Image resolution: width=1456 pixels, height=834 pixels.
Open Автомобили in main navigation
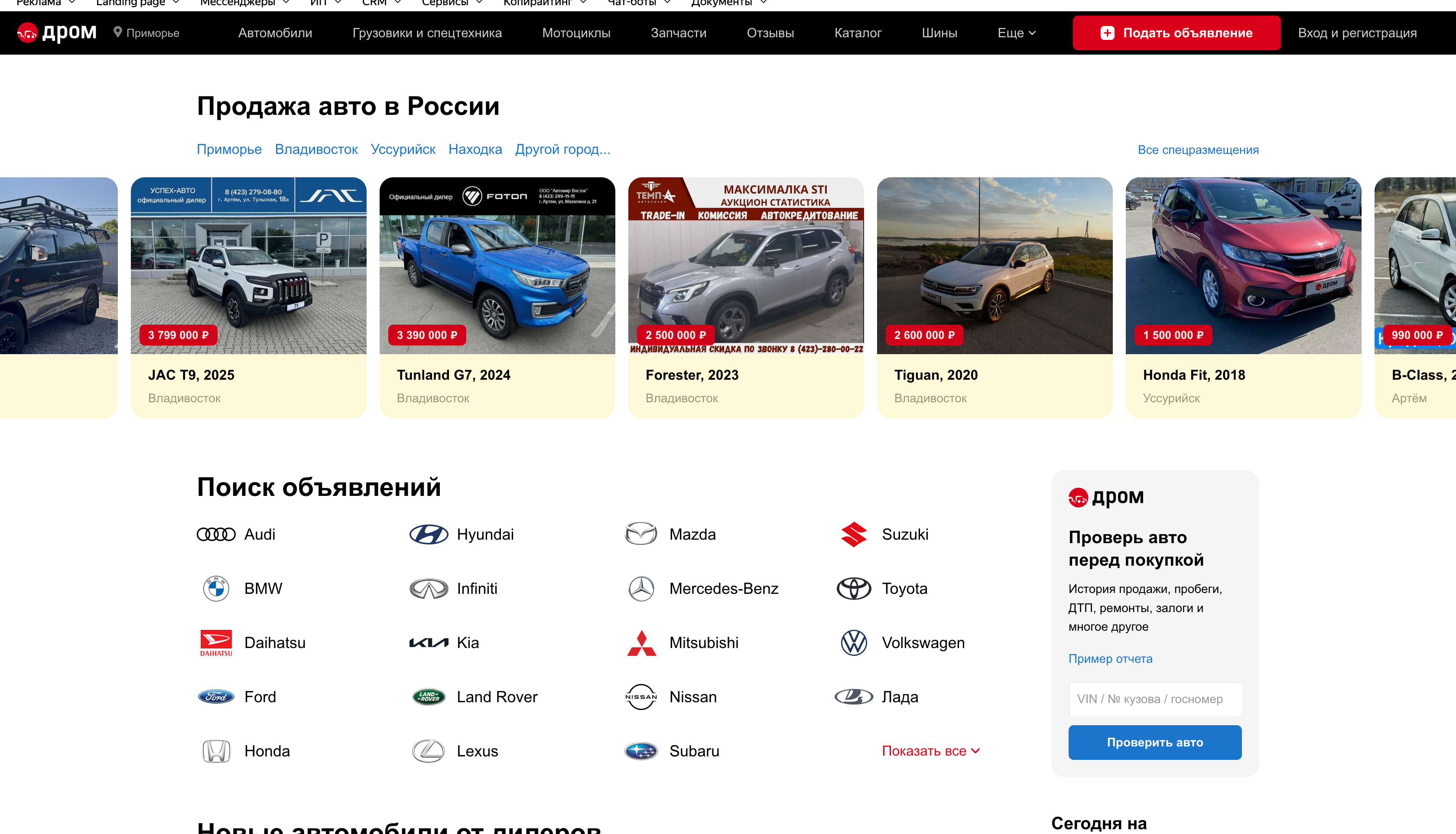point(276,33)
